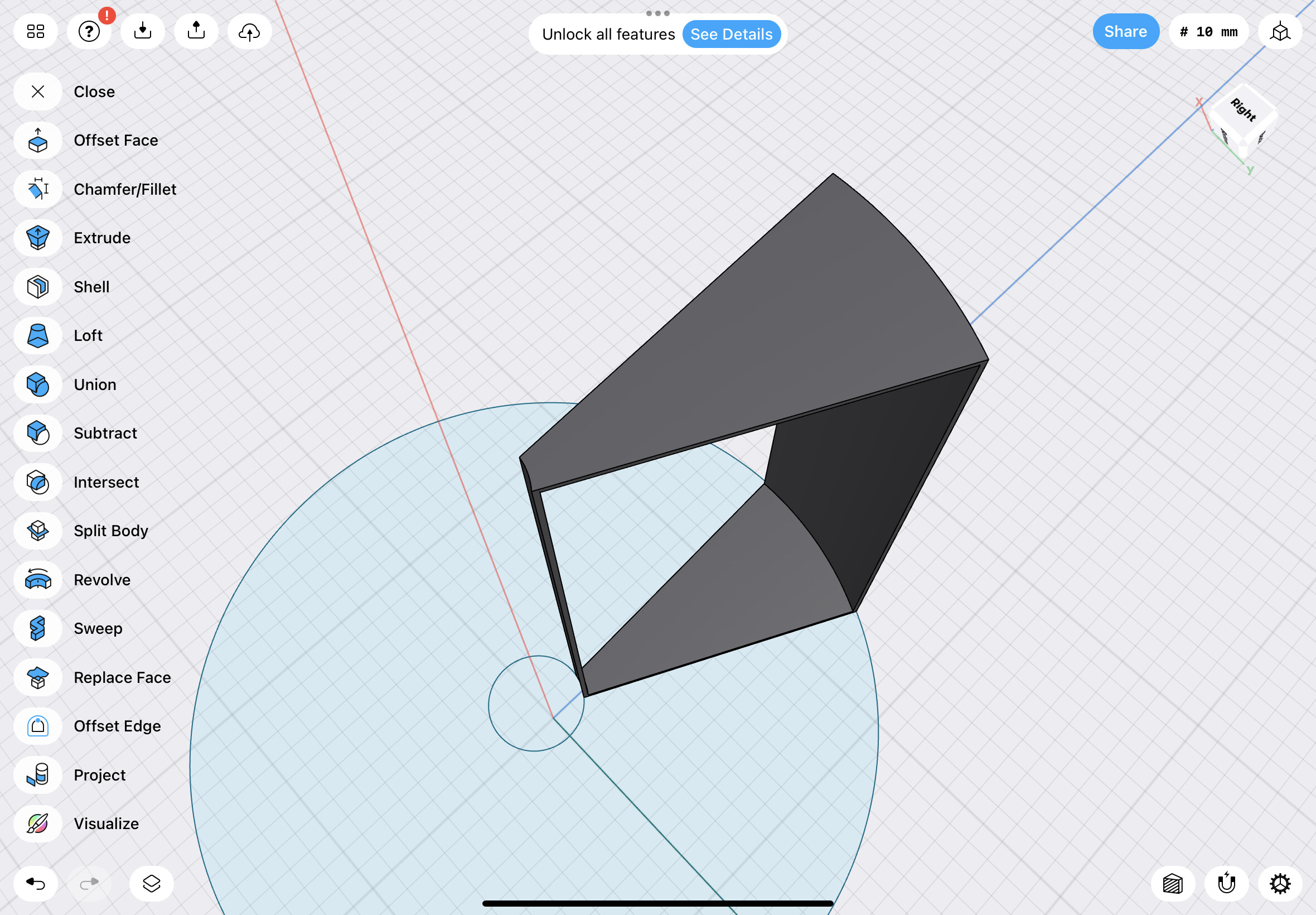Open the layers/items panel button
This screenshot has height=915, width=1316.
151,883
